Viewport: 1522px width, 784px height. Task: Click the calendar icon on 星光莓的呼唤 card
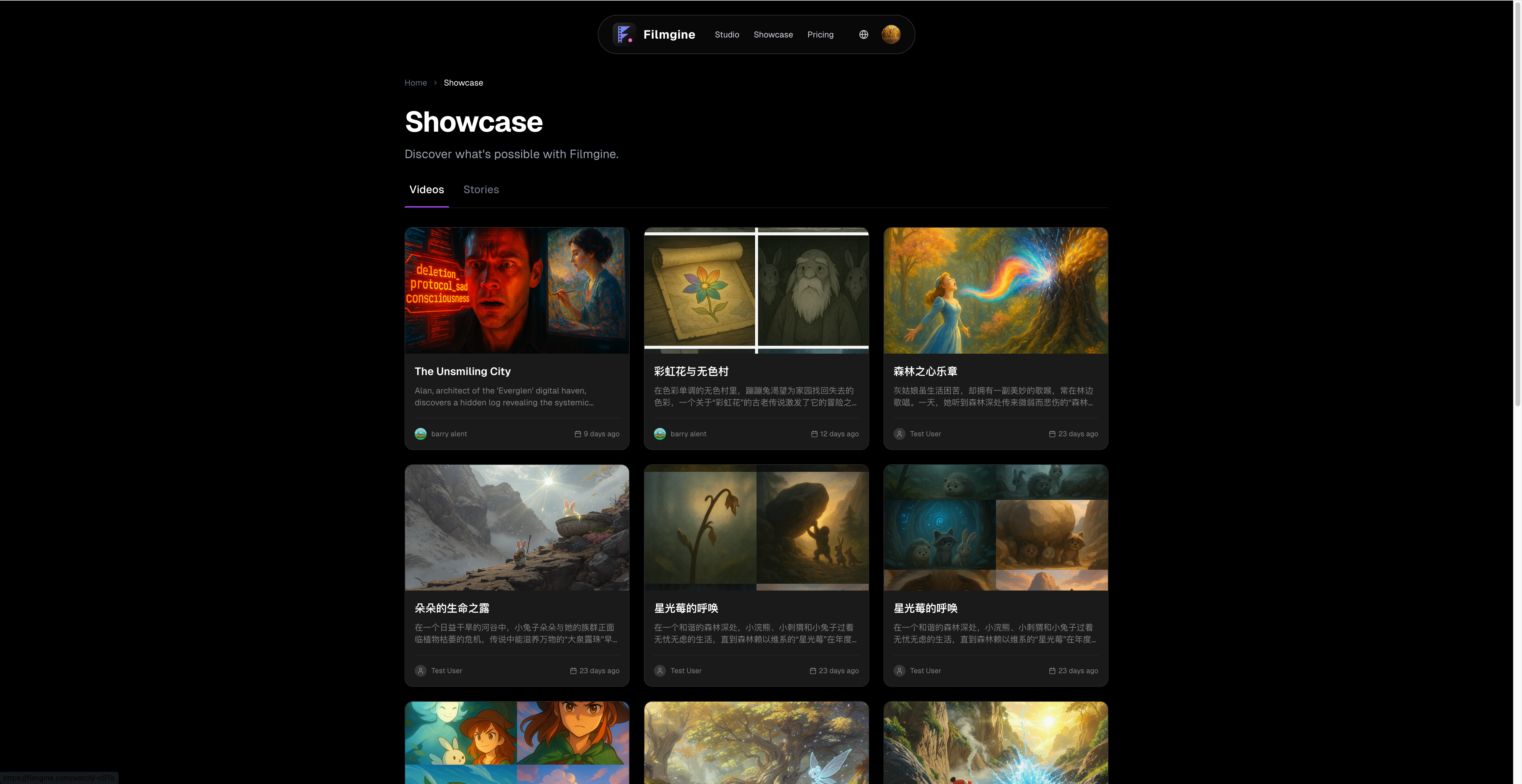click(813, 670)
